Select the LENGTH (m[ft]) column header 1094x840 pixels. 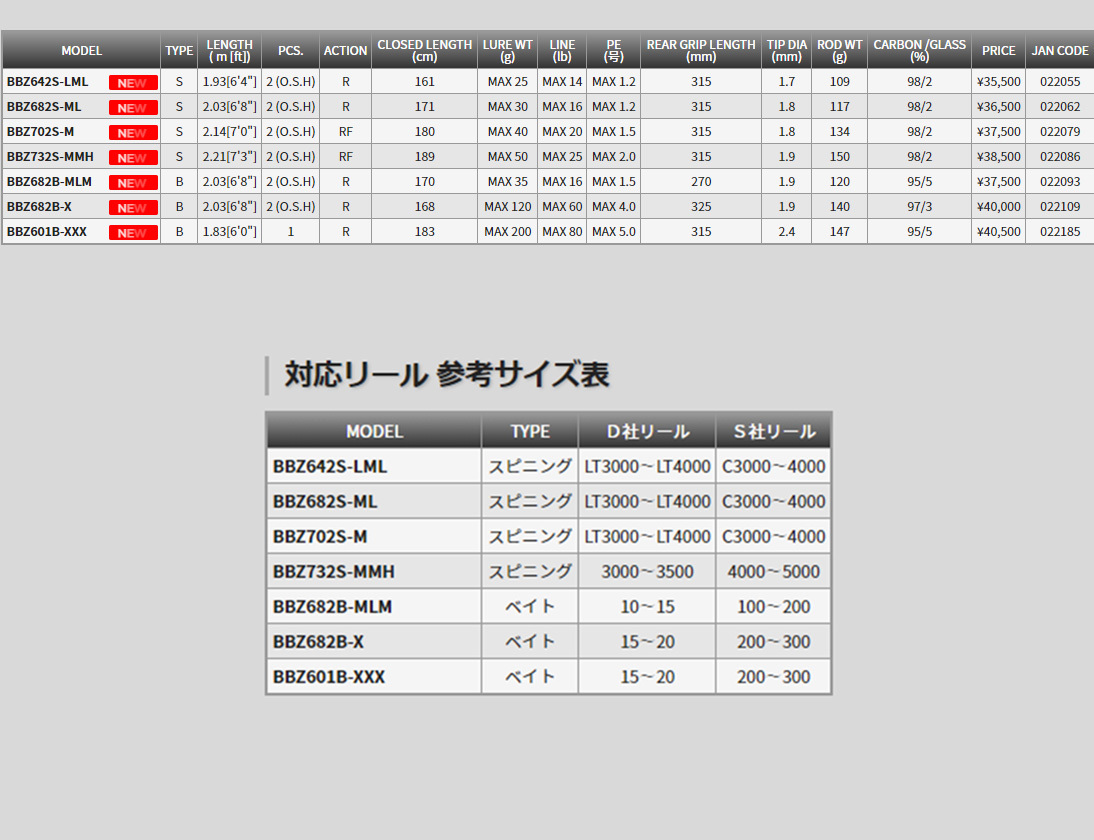pos(230,50)
